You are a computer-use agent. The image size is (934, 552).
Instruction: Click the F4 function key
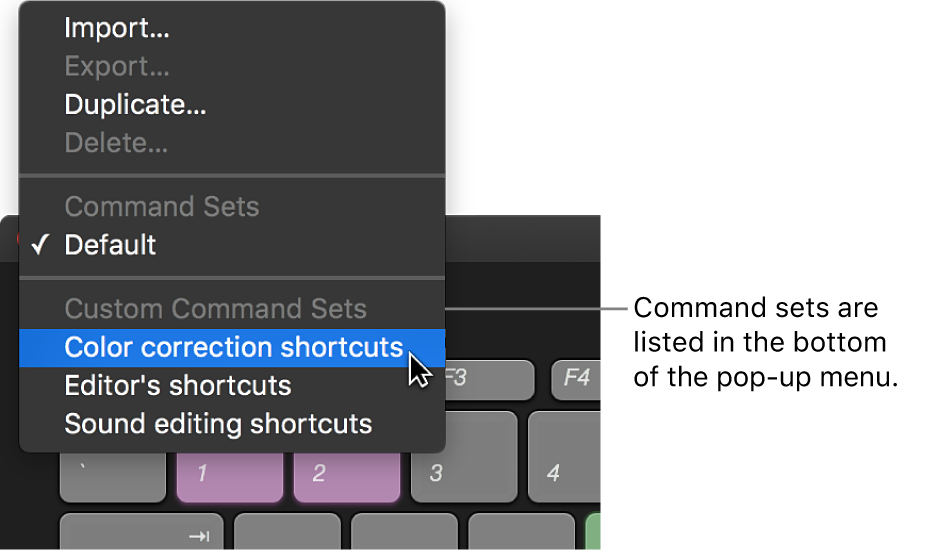577,379
